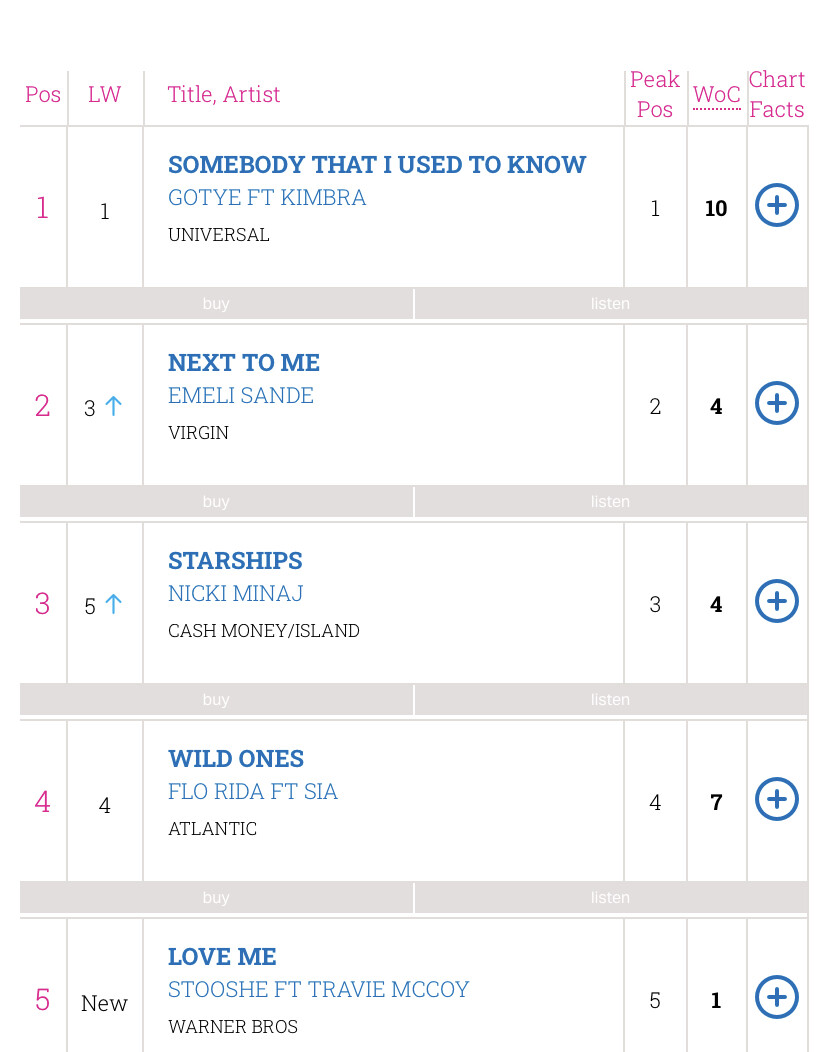Show chart facts for Starships row

pos(776,601)
